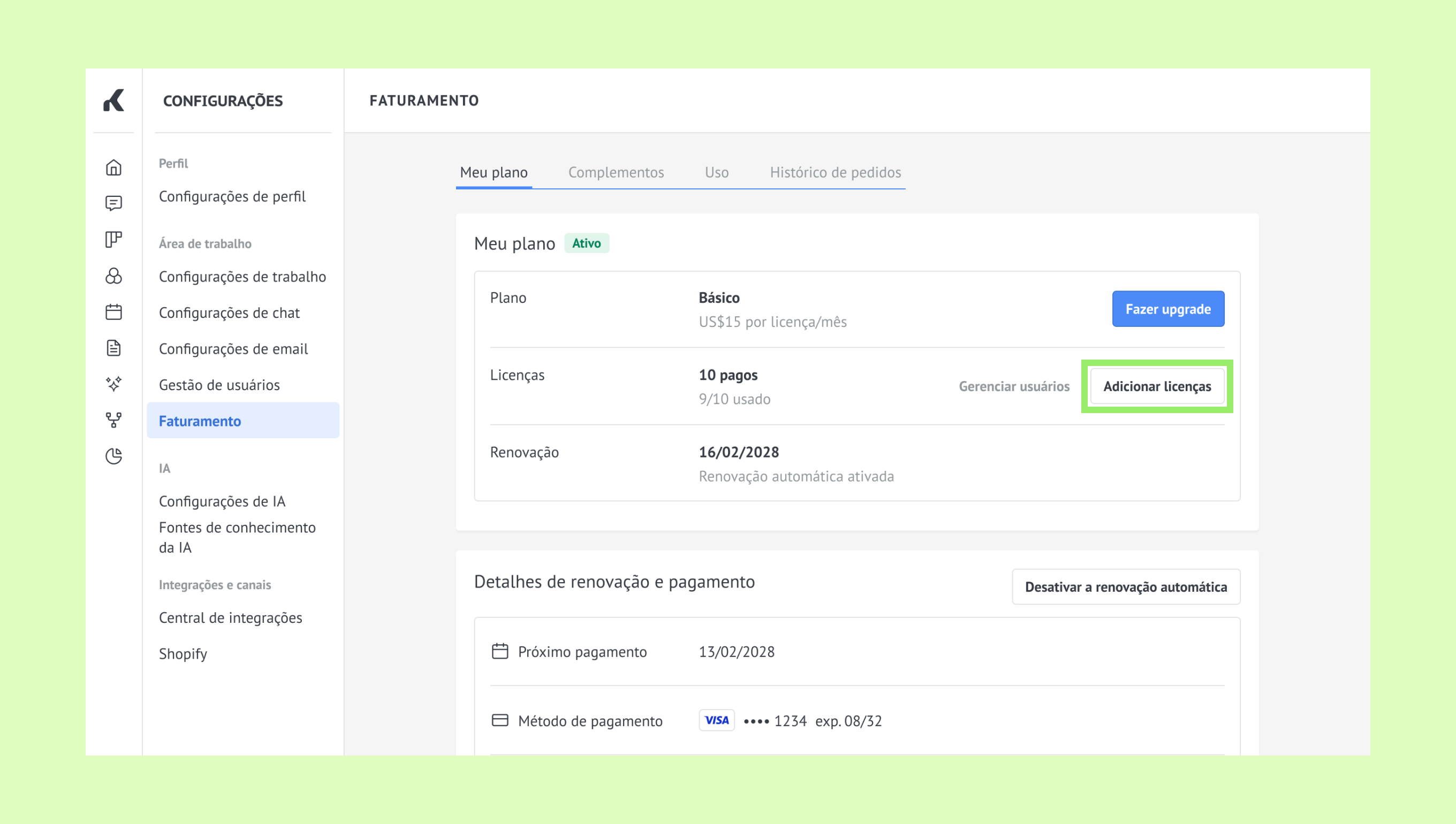Click the CONFIGURAÇÕES panel heading
The height and width of the screenshot is (824, 1456).
pyautogui.click(x=223, y=101)
